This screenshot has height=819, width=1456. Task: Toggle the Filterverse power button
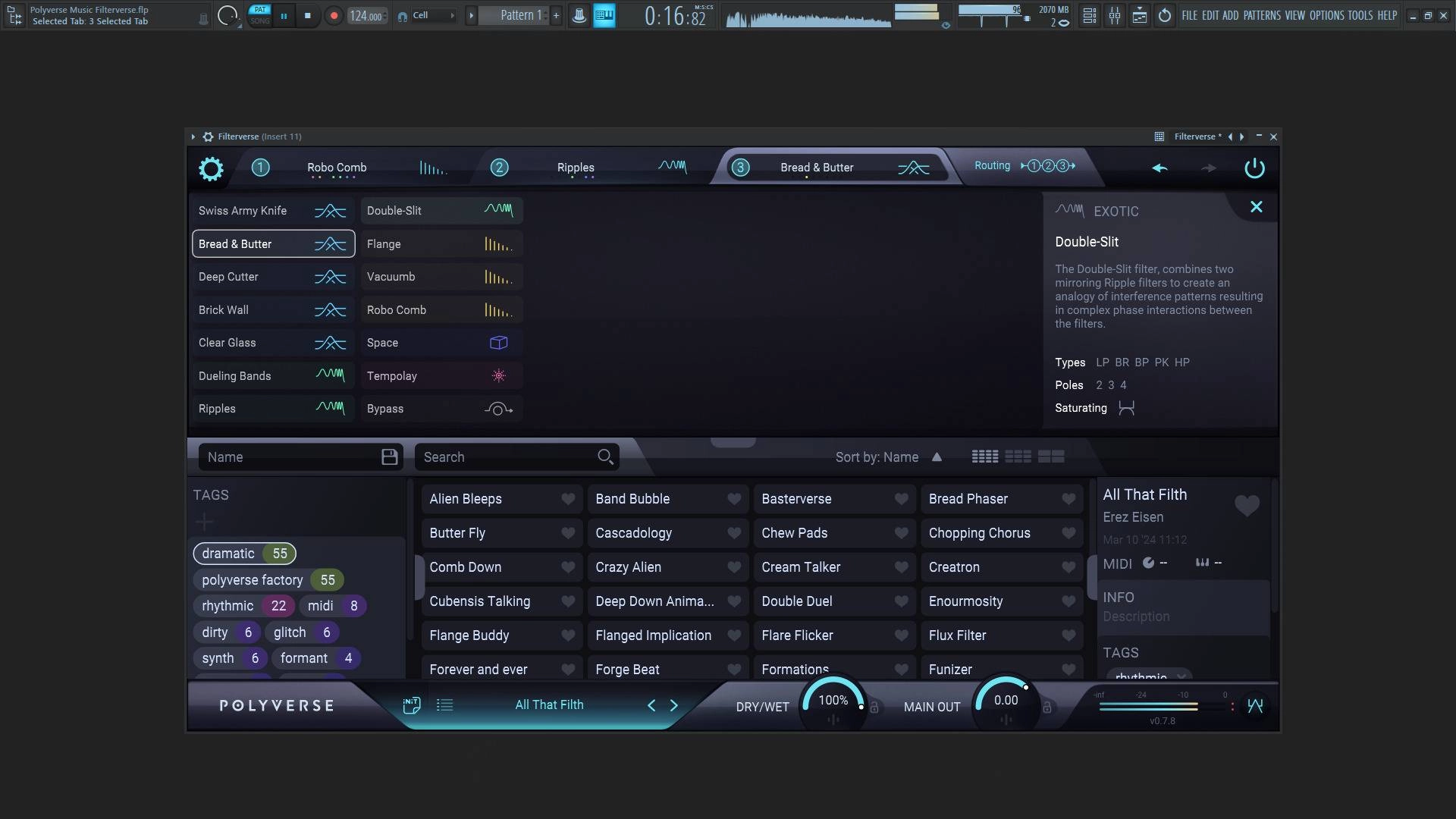(x=1254, y=168)
